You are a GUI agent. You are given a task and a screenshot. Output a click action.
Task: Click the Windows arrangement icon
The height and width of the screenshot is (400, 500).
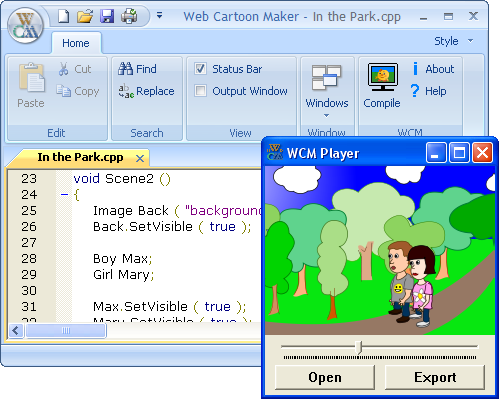[x=326, y=77]
